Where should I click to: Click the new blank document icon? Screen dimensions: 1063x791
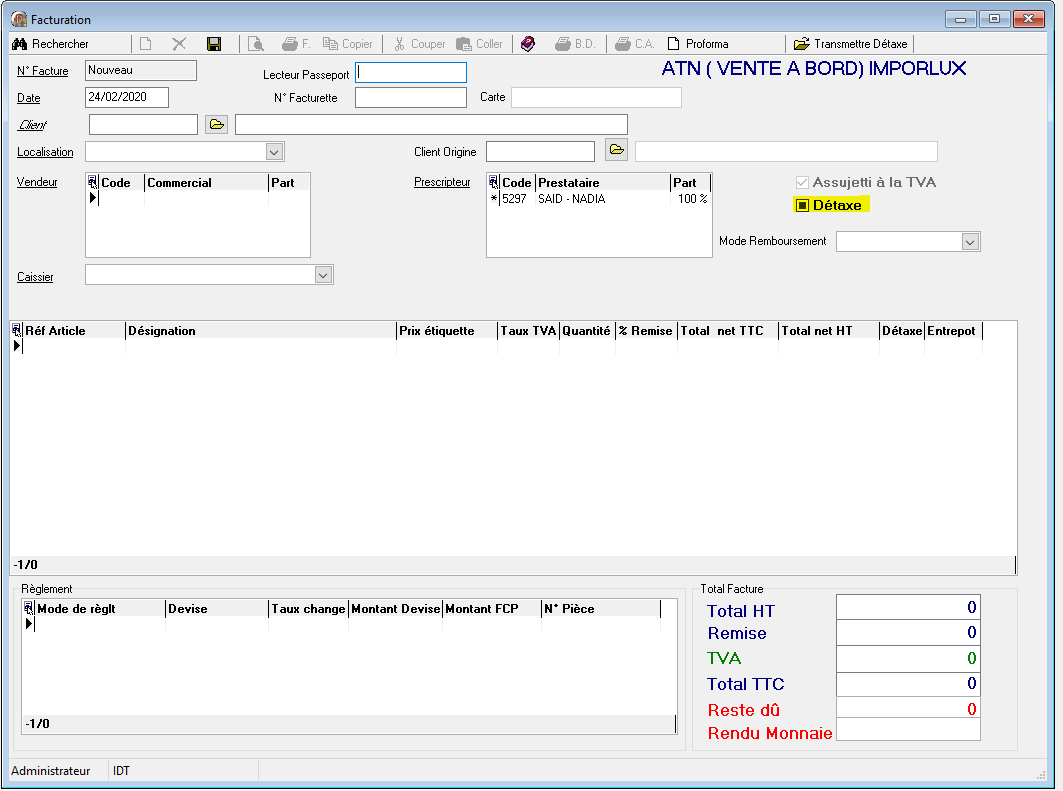click(x=146, y=44)
